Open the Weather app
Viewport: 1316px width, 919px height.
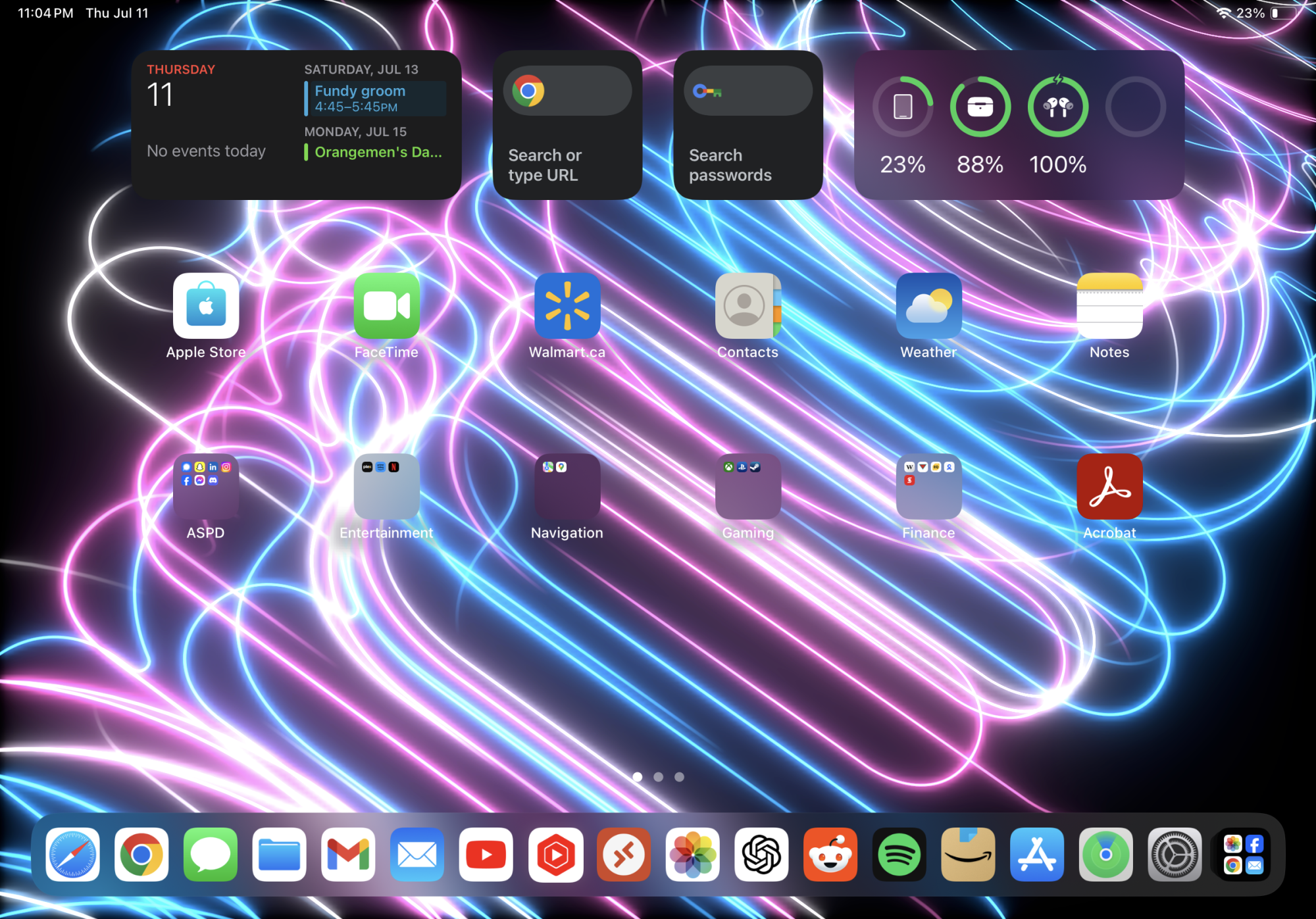928,306
